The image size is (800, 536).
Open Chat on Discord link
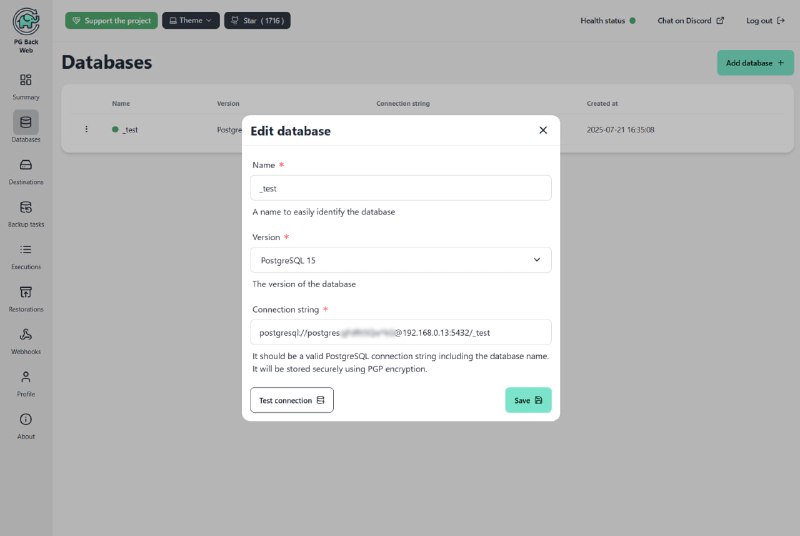tap(690, 20)
